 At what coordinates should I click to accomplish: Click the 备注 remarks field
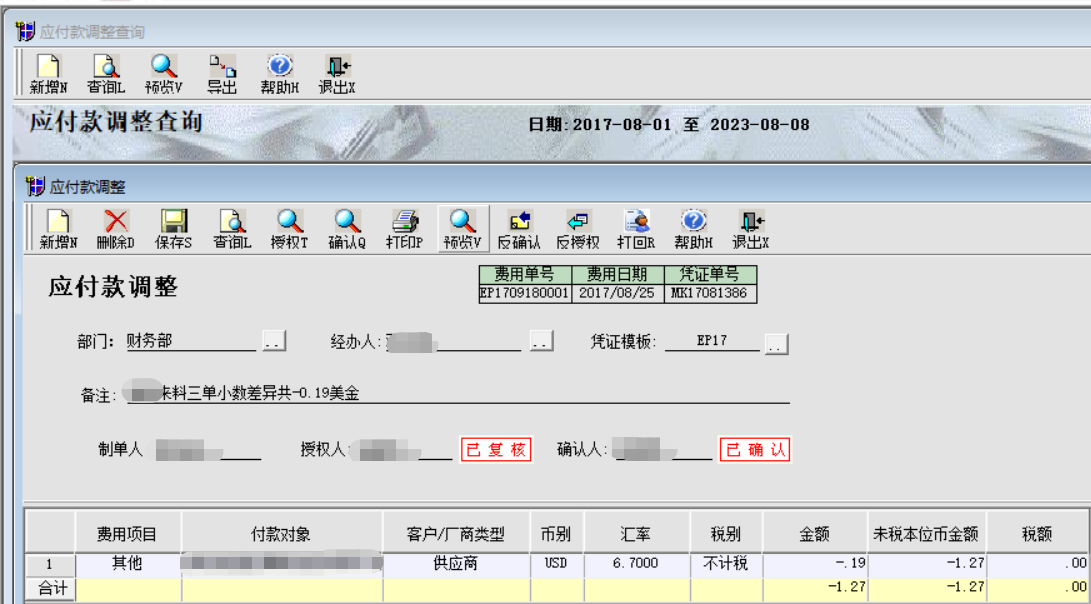coord(458,393)
